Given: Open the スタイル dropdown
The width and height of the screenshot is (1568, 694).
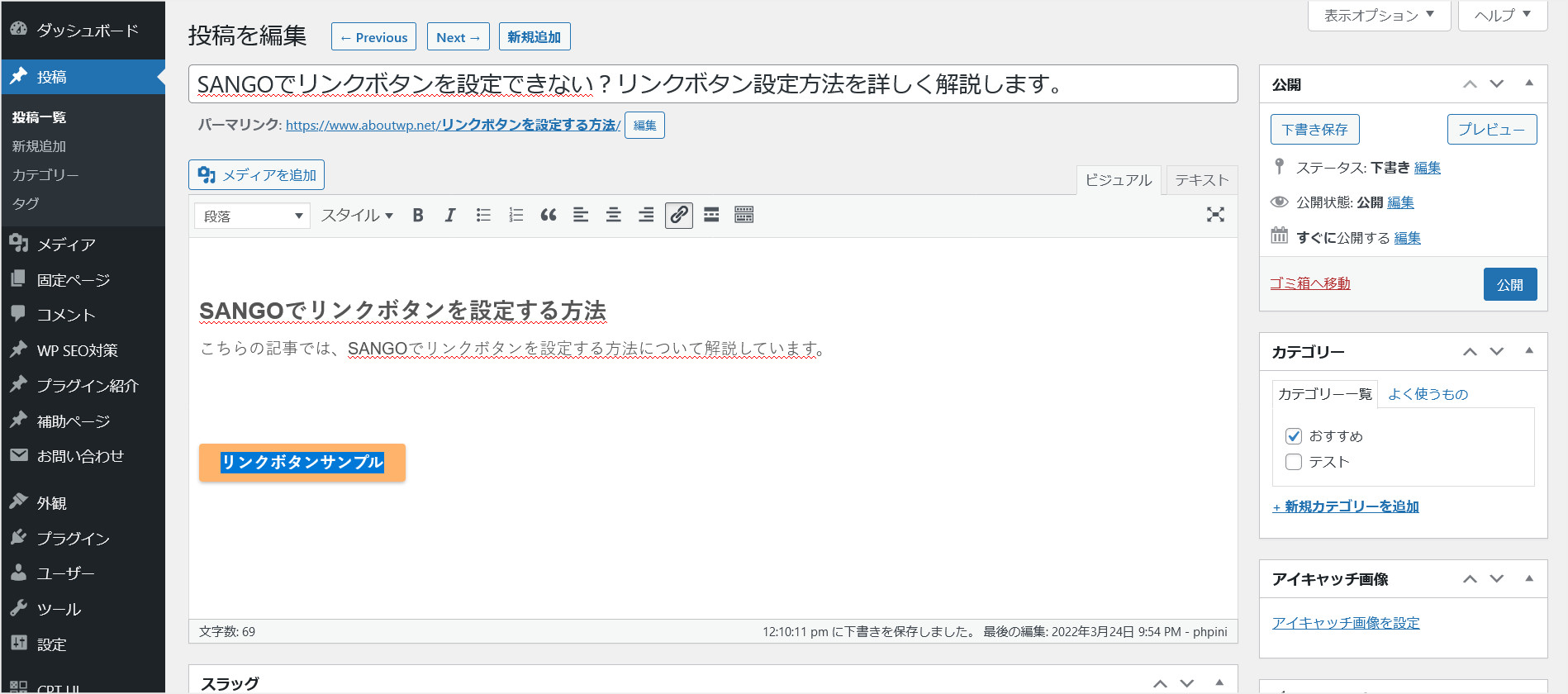Looking at the screenshot, I should (x=357, y=216).
